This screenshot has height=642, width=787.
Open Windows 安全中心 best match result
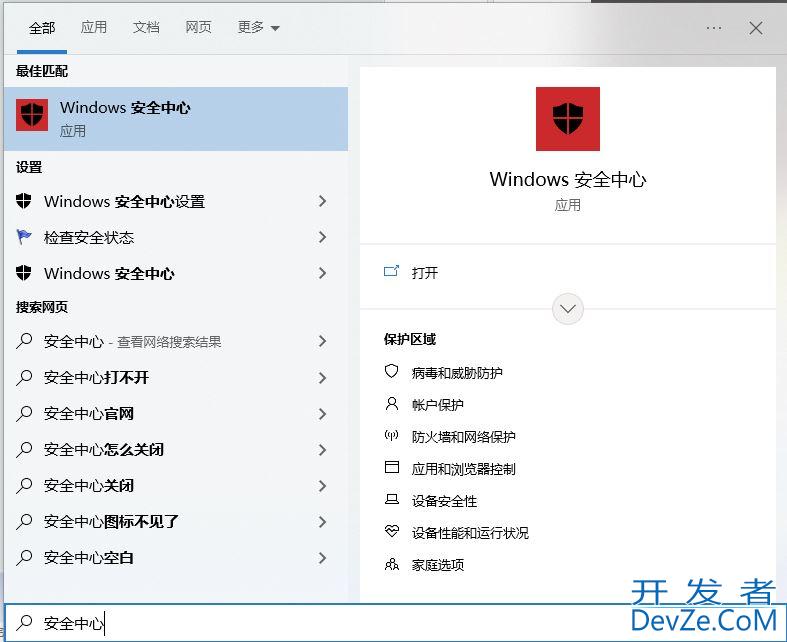[176, 119]
